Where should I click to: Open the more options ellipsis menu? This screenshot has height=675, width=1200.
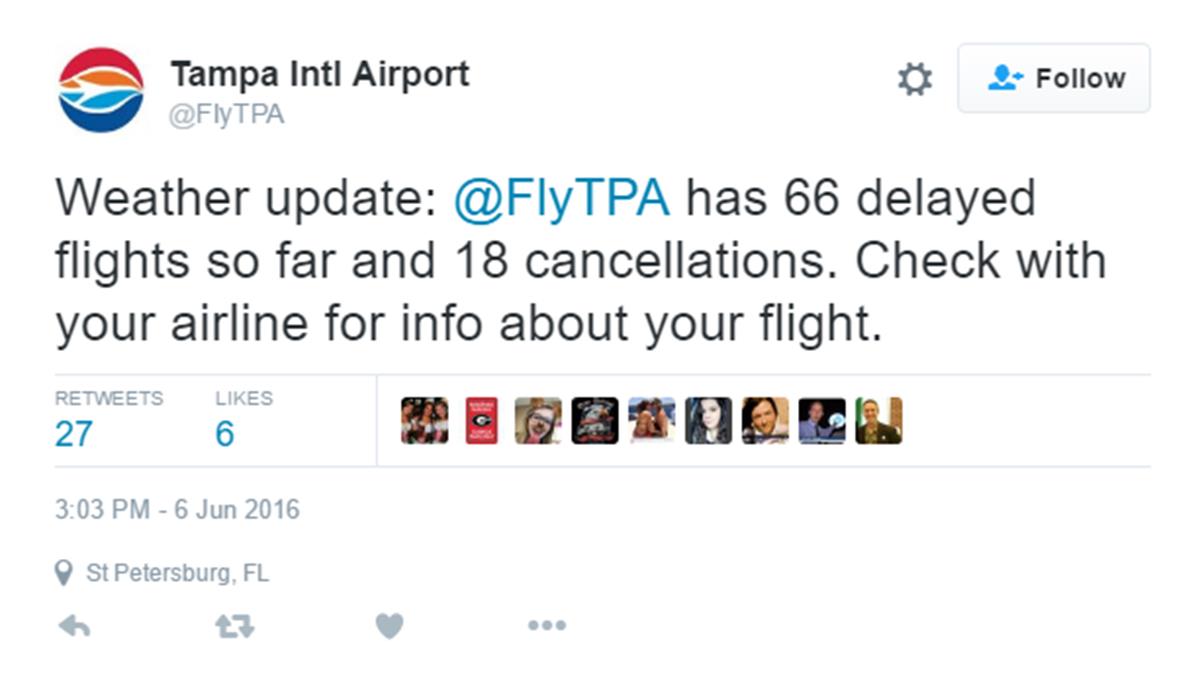pos(546,626)
